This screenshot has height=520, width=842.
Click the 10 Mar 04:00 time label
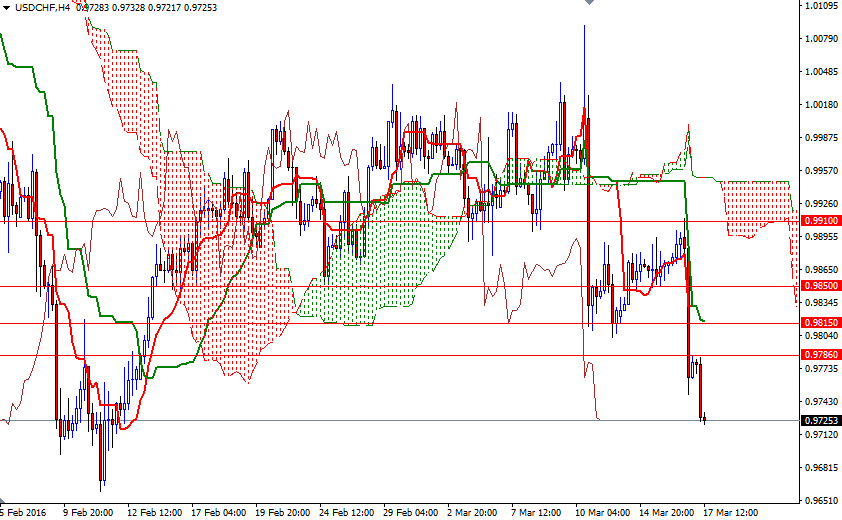tap(603, 512)
